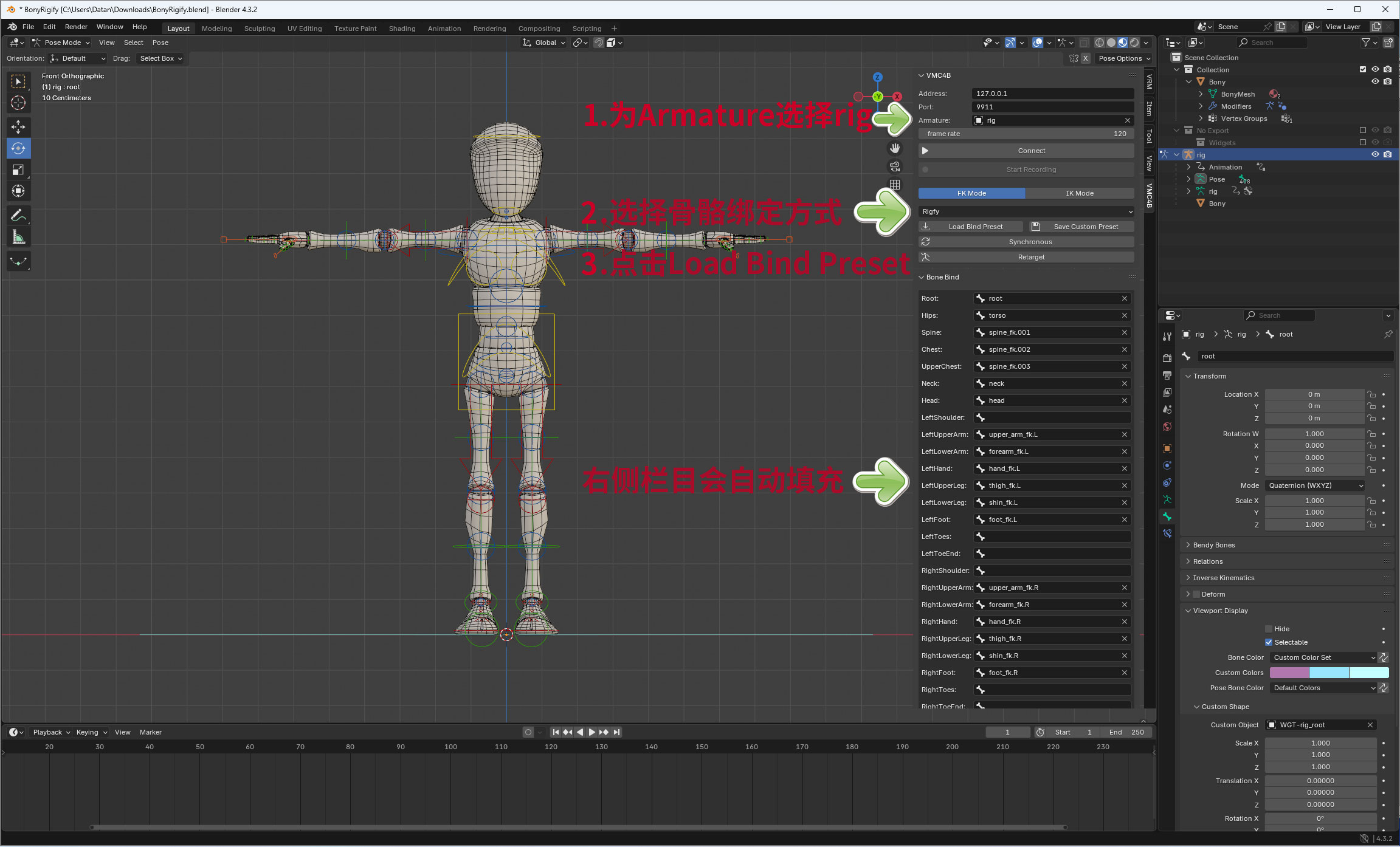Select the Measure tool
Screen dimensions: 1400x847
point(18,237)
